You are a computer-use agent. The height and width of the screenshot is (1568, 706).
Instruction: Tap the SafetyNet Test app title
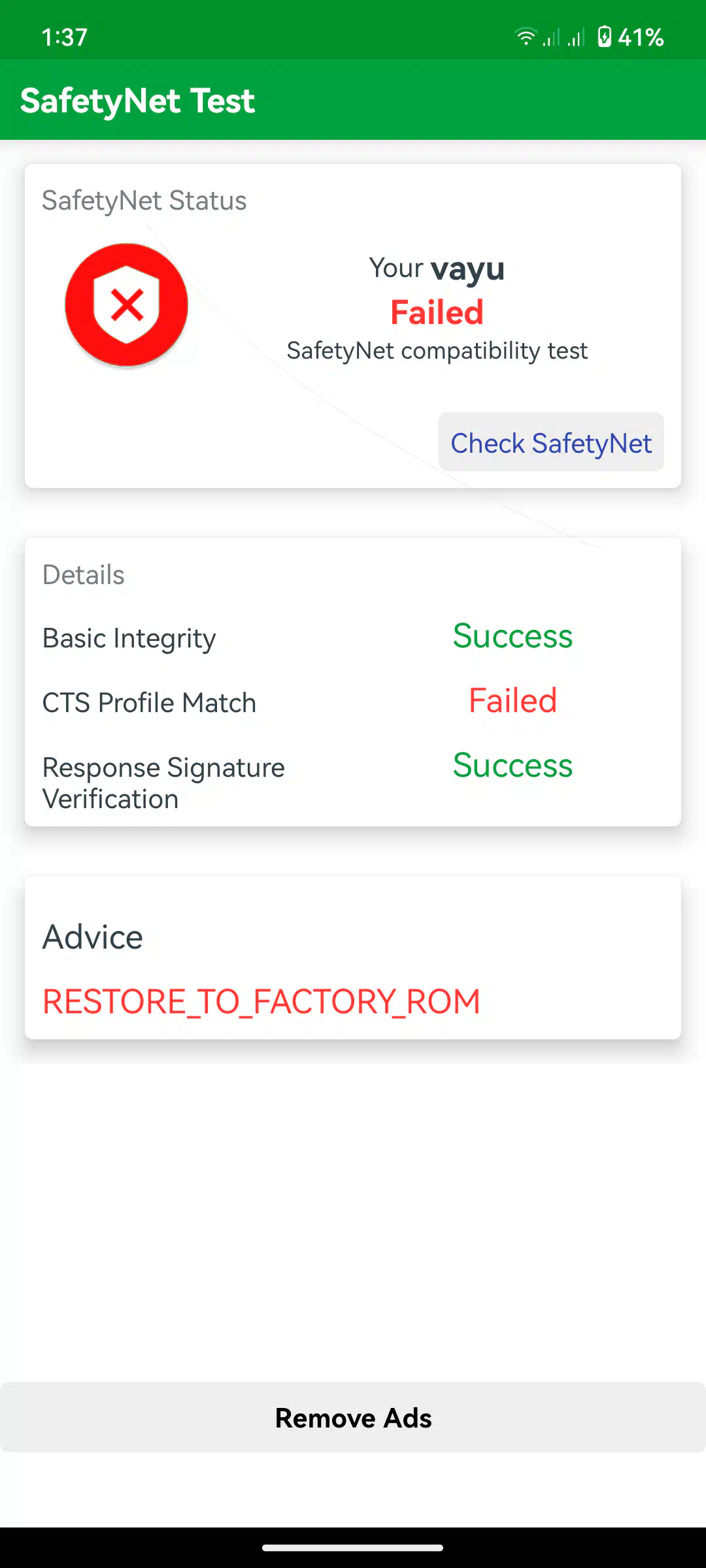(x=137, y=101)
